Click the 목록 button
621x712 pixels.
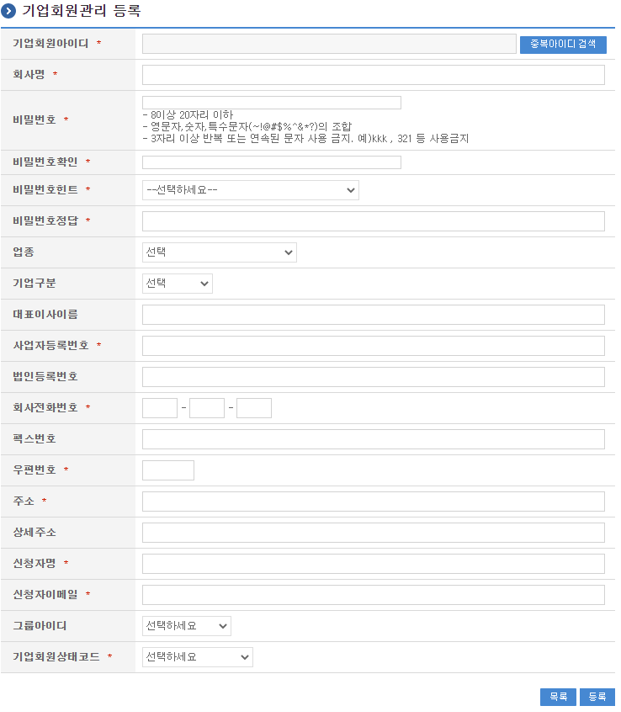coord(558,696)
